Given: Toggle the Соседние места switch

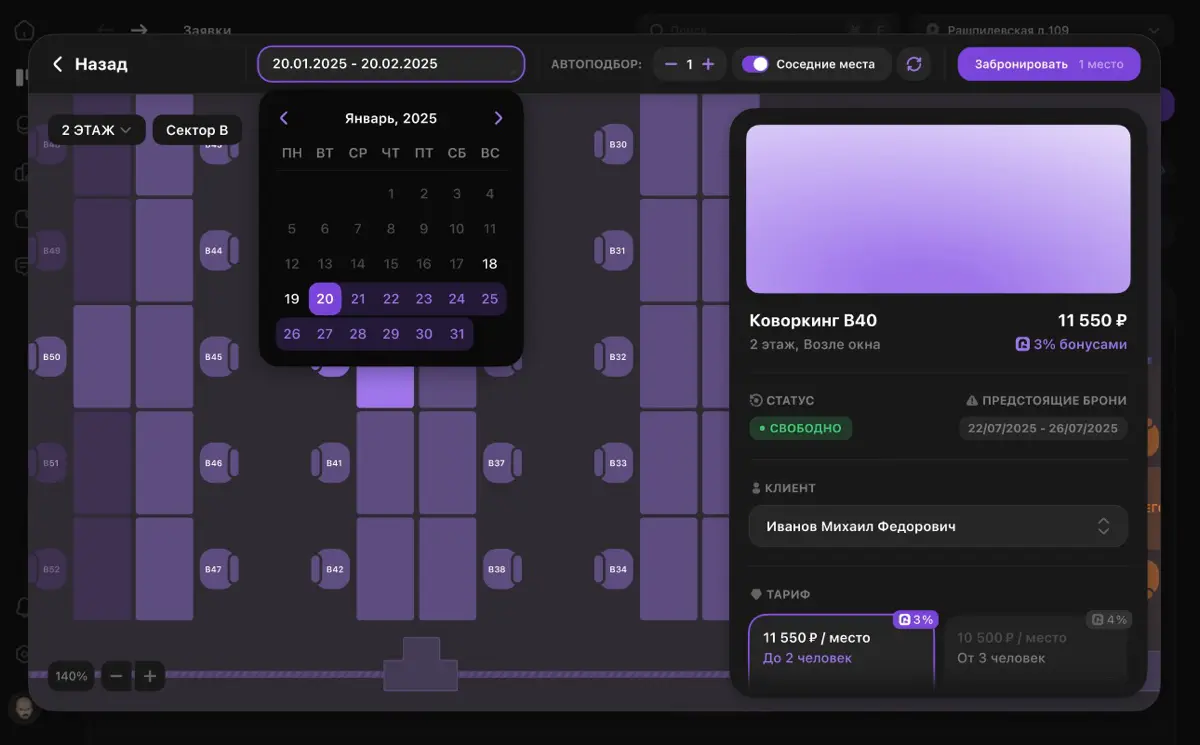Looking at the screenshot, I should point(755,64).
